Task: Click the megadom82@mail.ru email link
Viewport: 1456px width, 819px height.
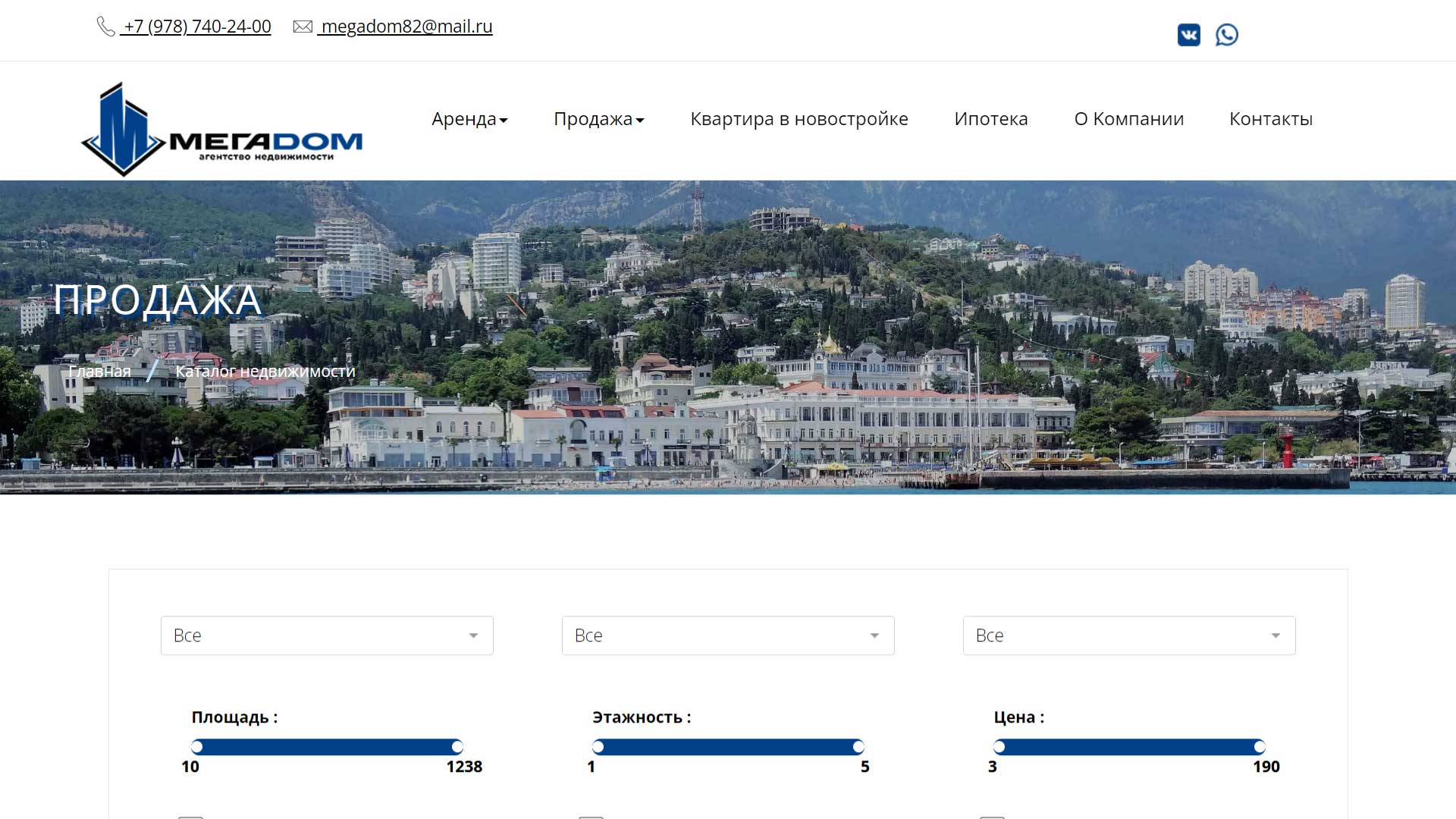Action: coord(406,27)
